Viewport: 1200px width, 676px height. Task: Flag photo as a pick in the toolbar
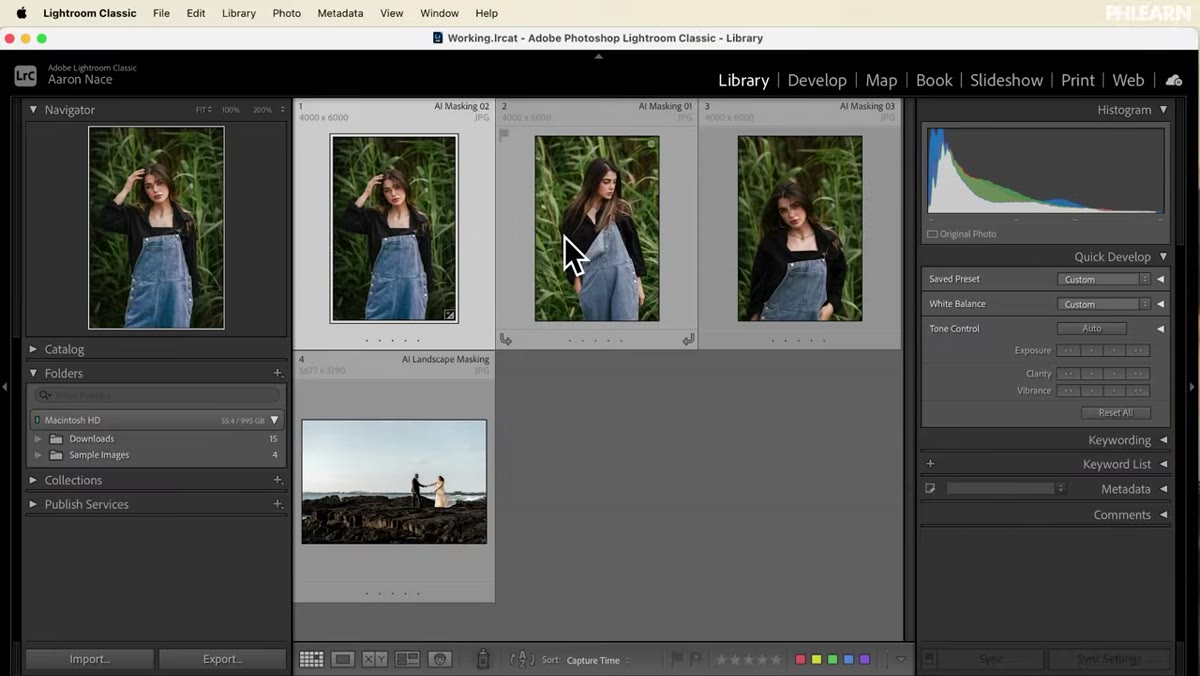tap(677, 659)
